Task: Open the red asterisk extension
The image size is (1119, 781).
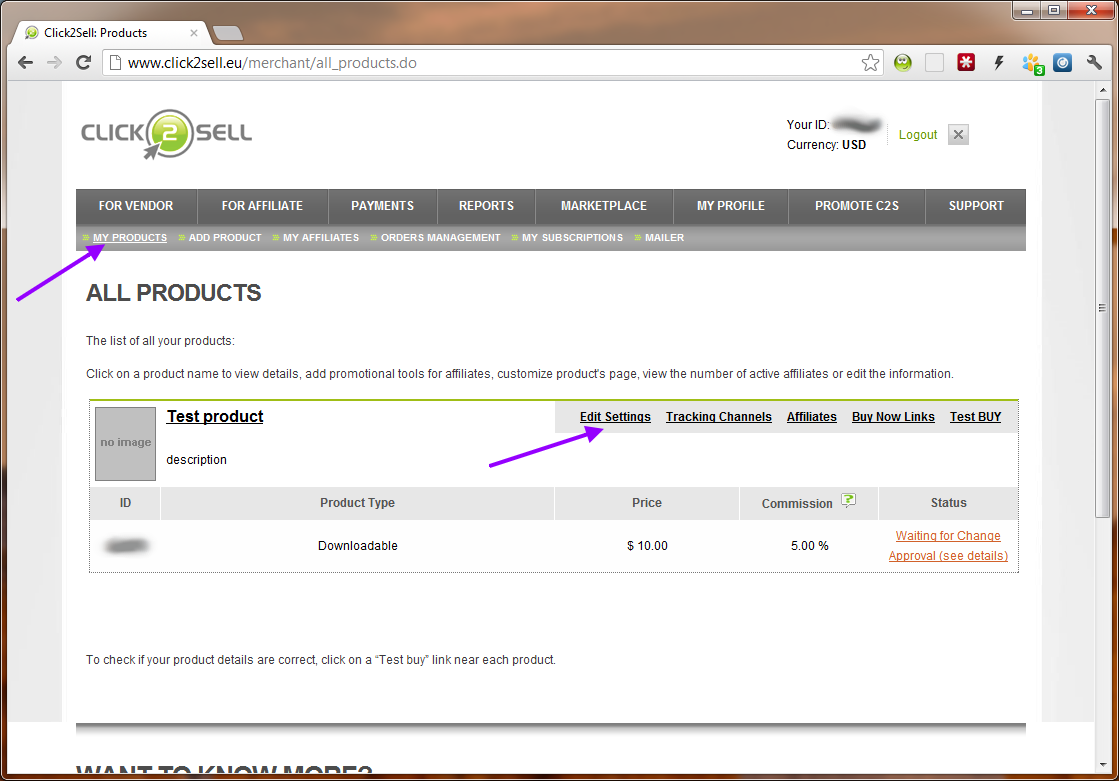Action: pyautogui.click(x=966, y=63)
